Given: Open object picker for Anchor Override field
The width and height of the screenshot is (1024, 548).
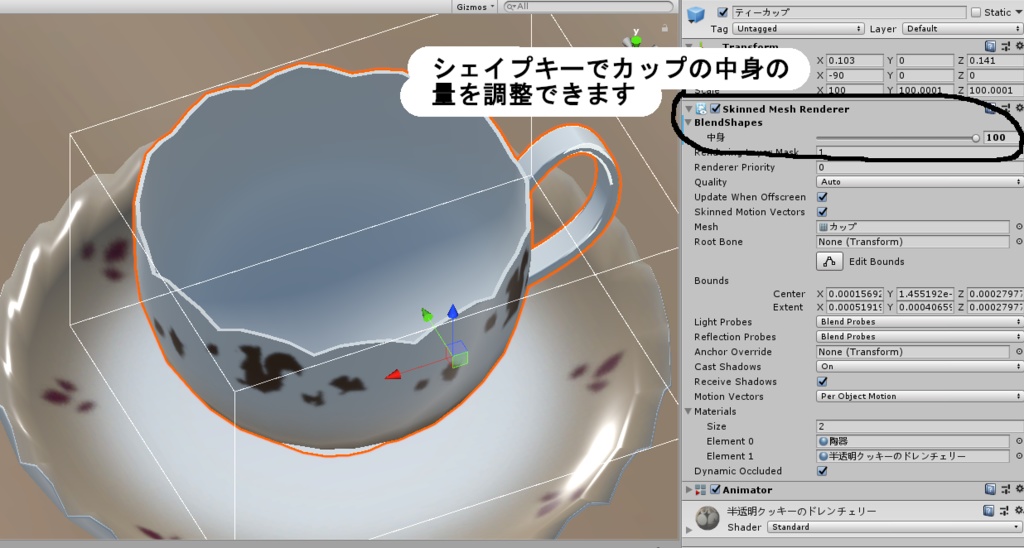Looking at the screenshot, I should pos(1018,351).
